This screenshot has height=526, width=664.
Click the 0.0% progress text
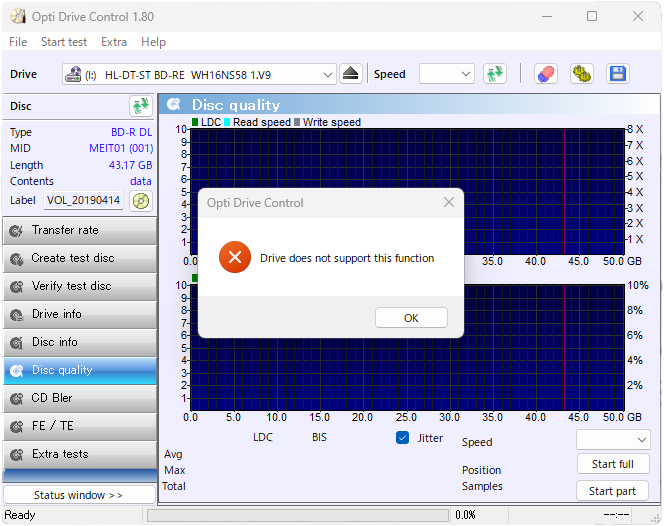coord(465,515)
